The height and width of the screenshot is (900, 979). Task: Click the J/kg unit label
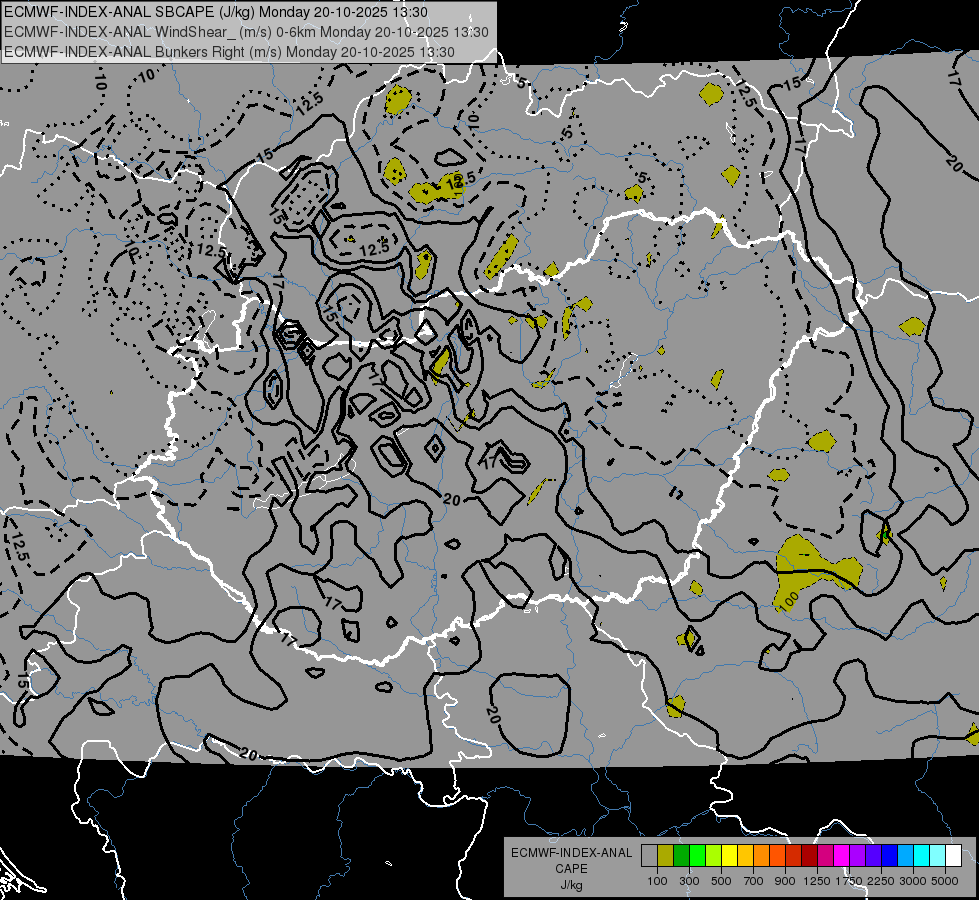(x=571, y=885)
